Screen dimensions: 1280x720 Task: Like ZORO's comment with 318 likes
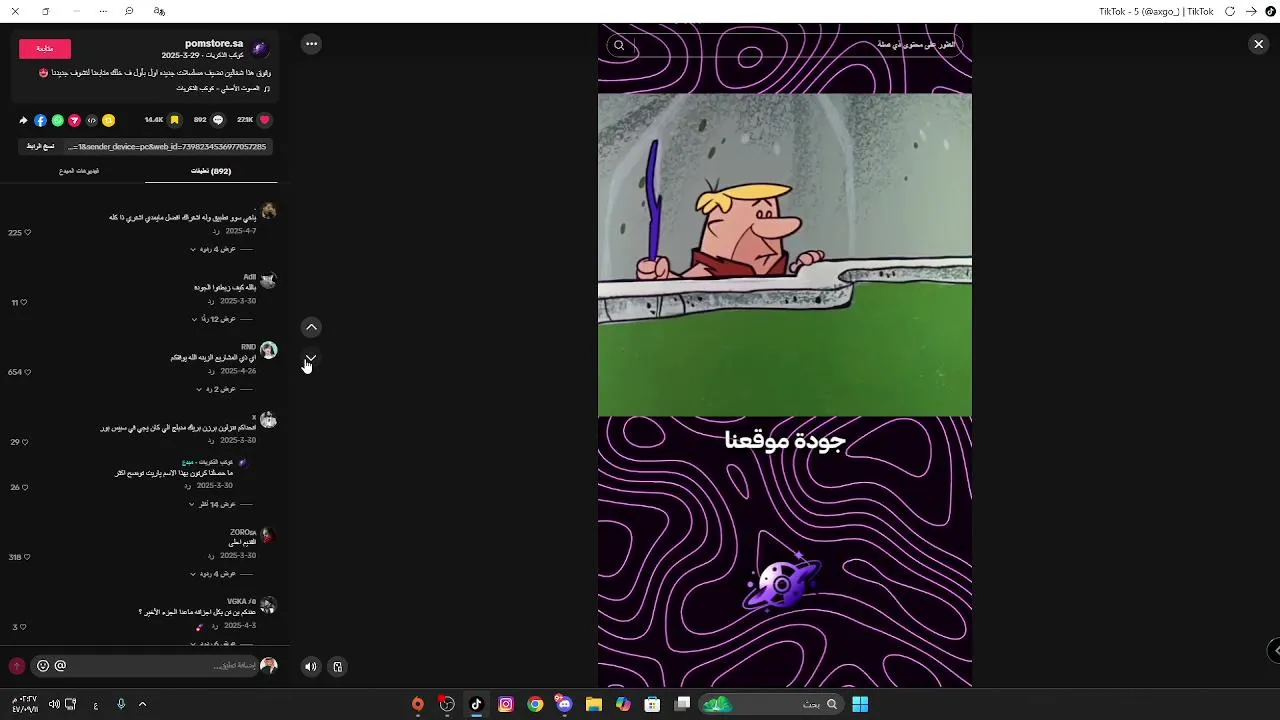(x=27, y=557)
